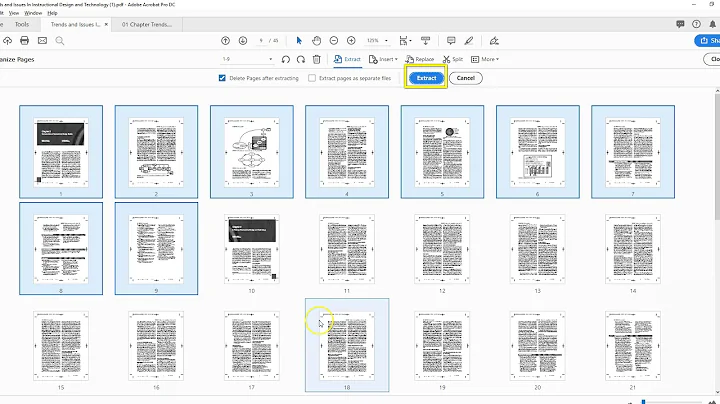This screenshot has width=720, height=404.
Task: Select page 14 thumbnail
Action: click(x=633, y=249)
